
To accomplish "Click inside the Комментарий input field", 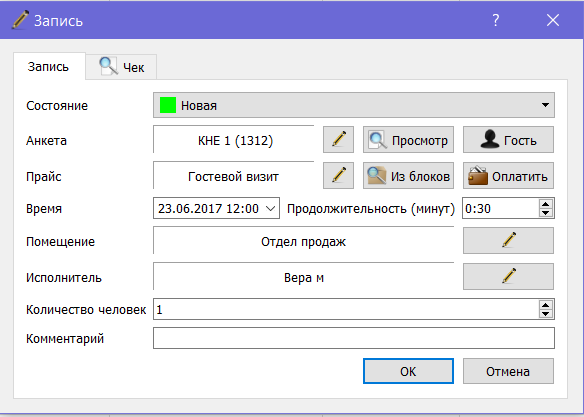I will pos(354,338).
